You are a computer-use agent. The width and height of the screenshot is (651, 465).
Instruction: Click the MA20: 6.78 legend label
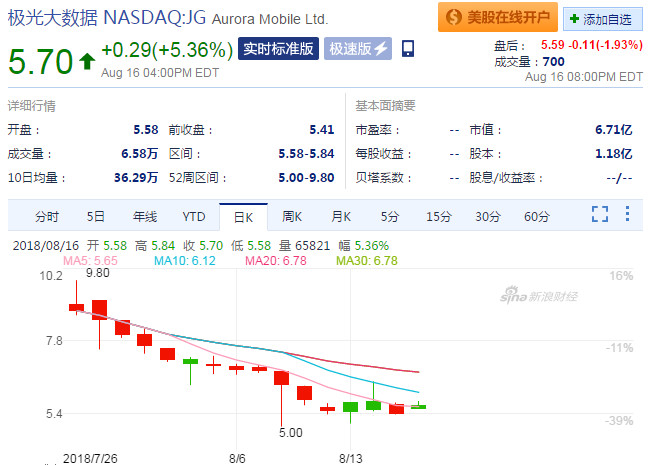pos(276,261)
